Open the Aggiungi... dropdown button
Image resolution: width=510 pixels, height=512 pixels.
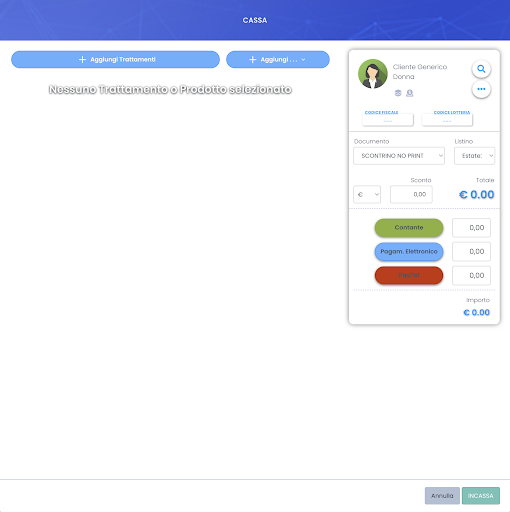coord(278,59)
